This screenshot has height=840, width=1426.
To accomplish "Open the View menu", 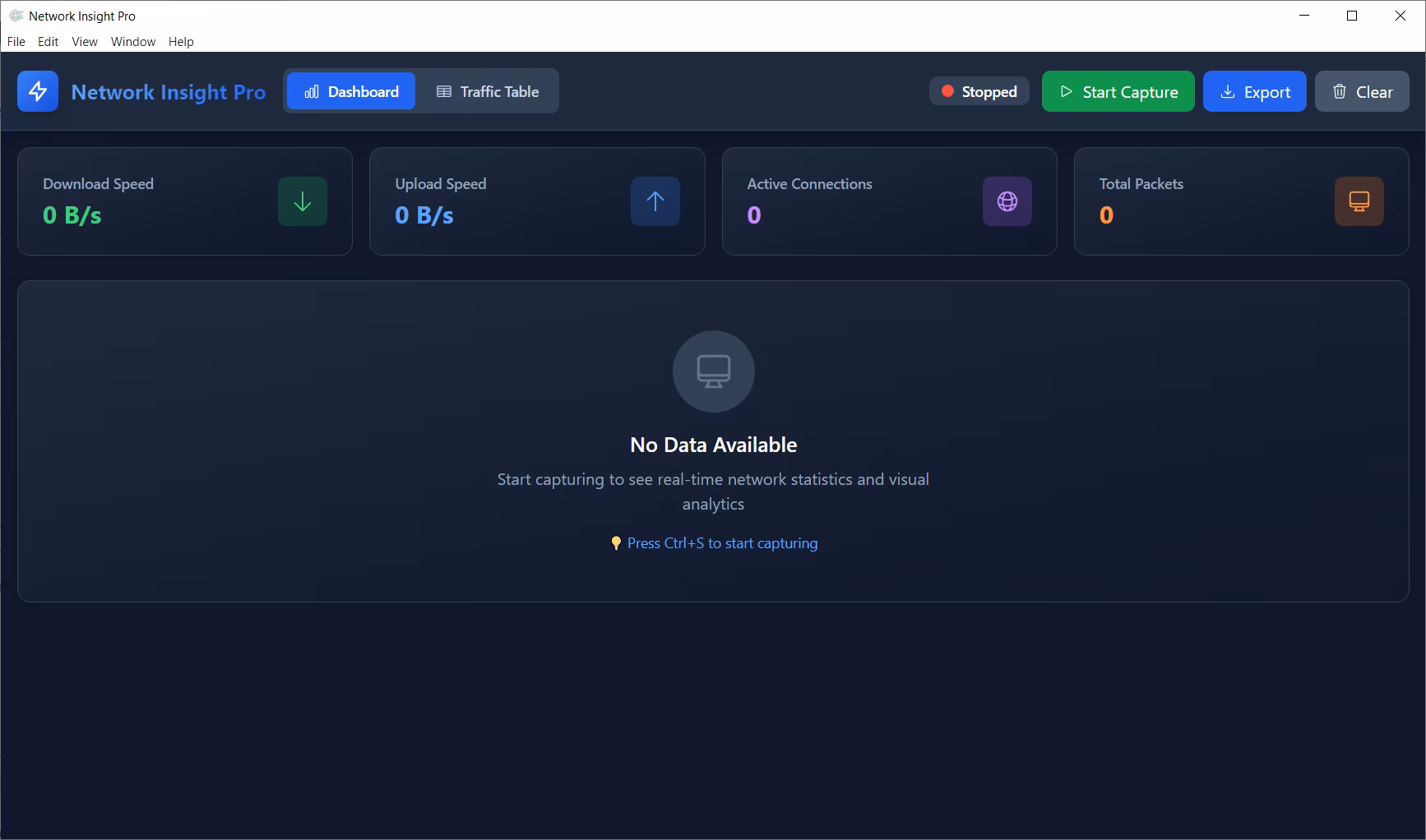I will (84, 41).
